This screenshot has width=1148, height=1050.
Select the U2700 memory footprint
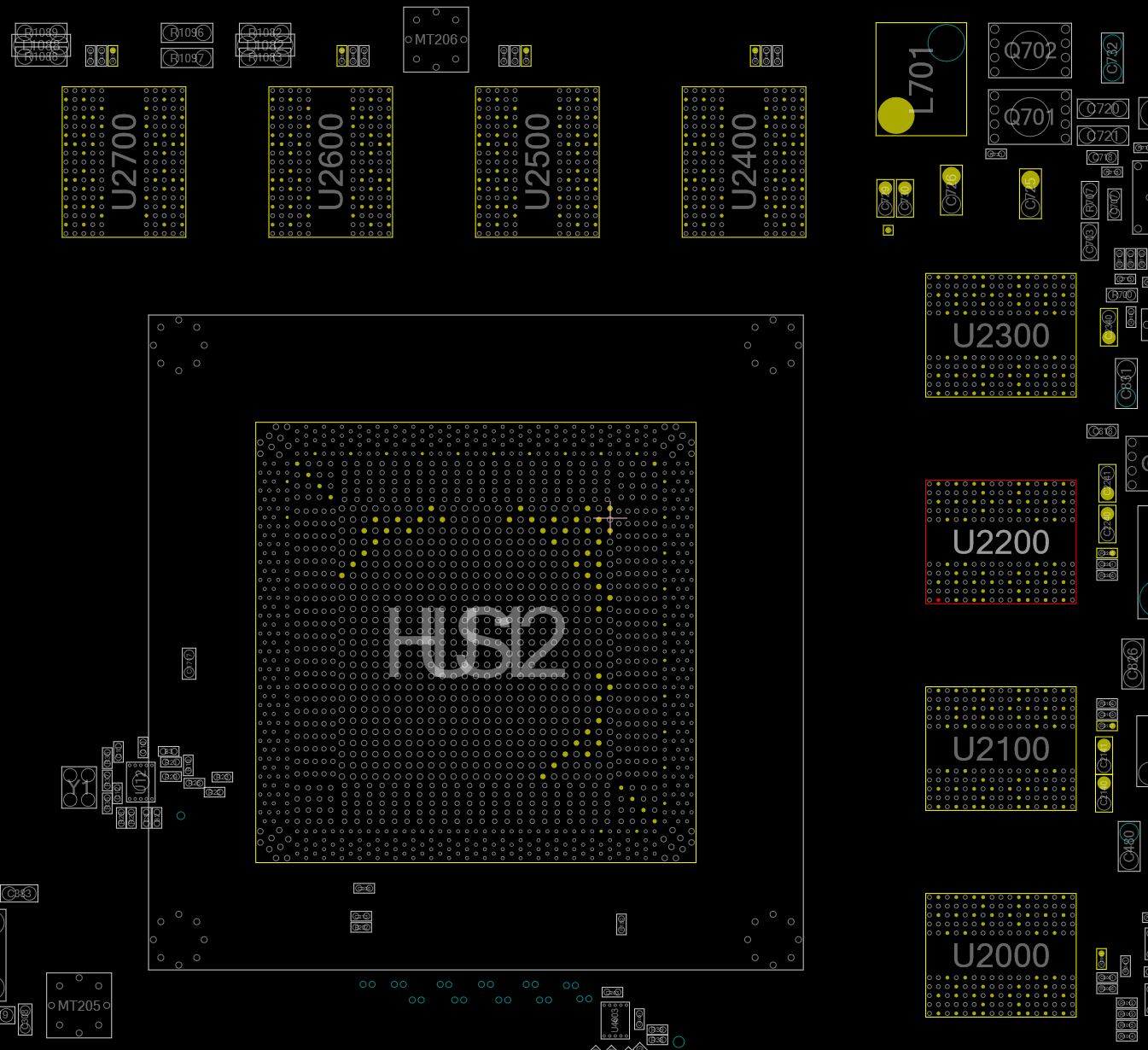point(125,160)
